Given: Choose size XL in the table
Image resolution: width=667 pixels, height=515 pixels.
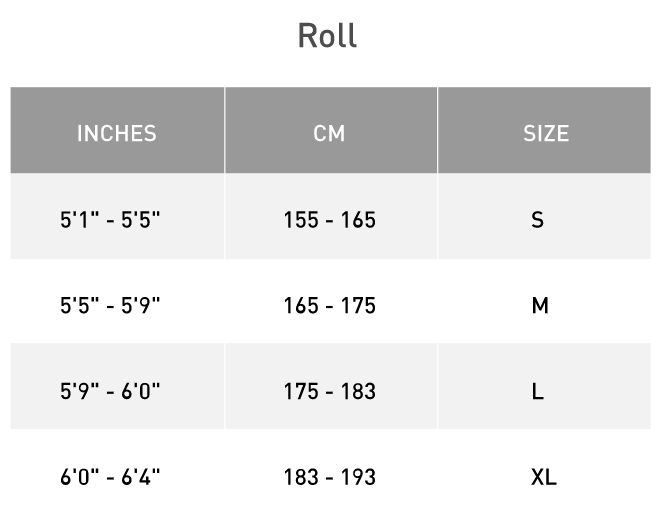Looking at the screenshot, I should tap(544, 477).
